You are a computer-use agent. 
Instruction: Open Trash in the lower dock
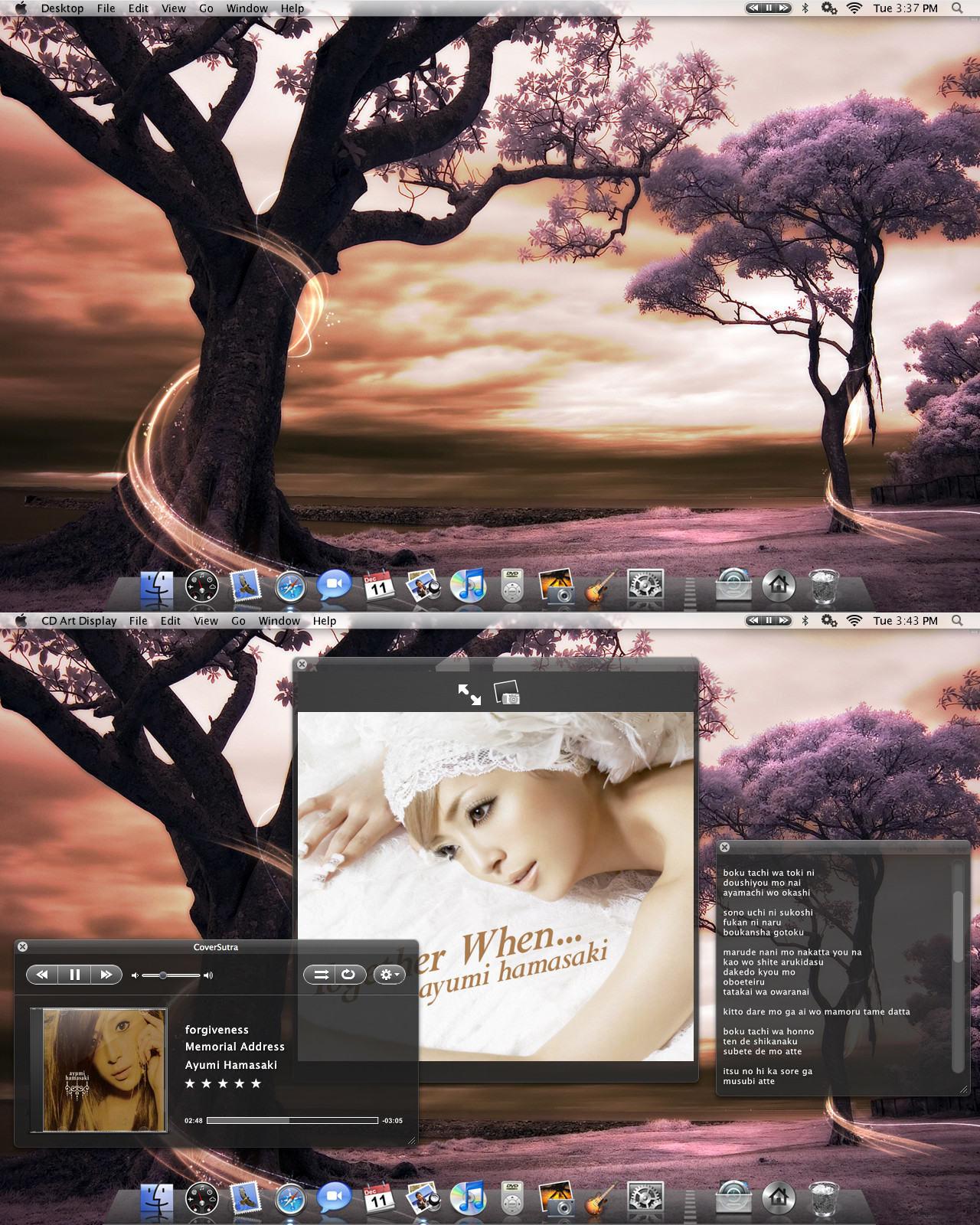click(x=824, y=1199)
